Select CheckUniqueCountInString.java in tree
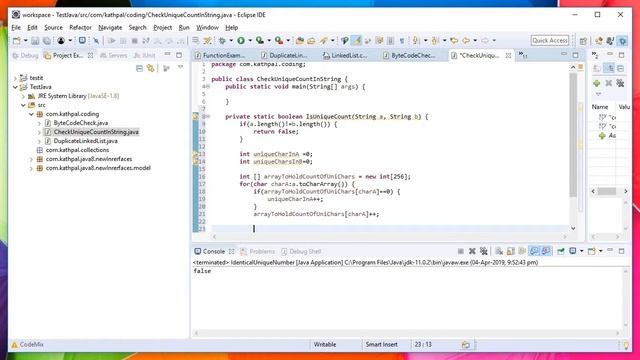Viewport: 640px width, 360px height. pos(96,132)
